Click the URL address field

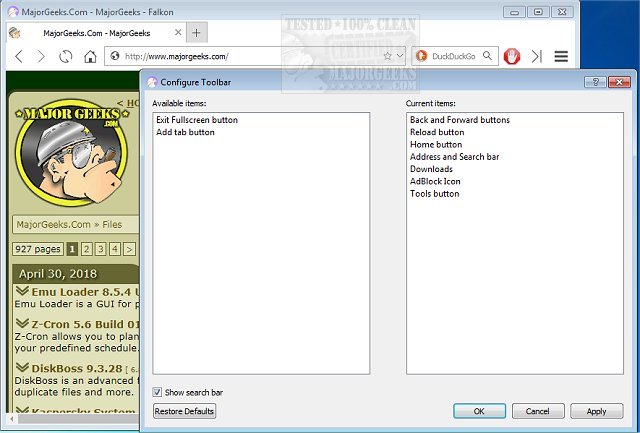point(253,56)
